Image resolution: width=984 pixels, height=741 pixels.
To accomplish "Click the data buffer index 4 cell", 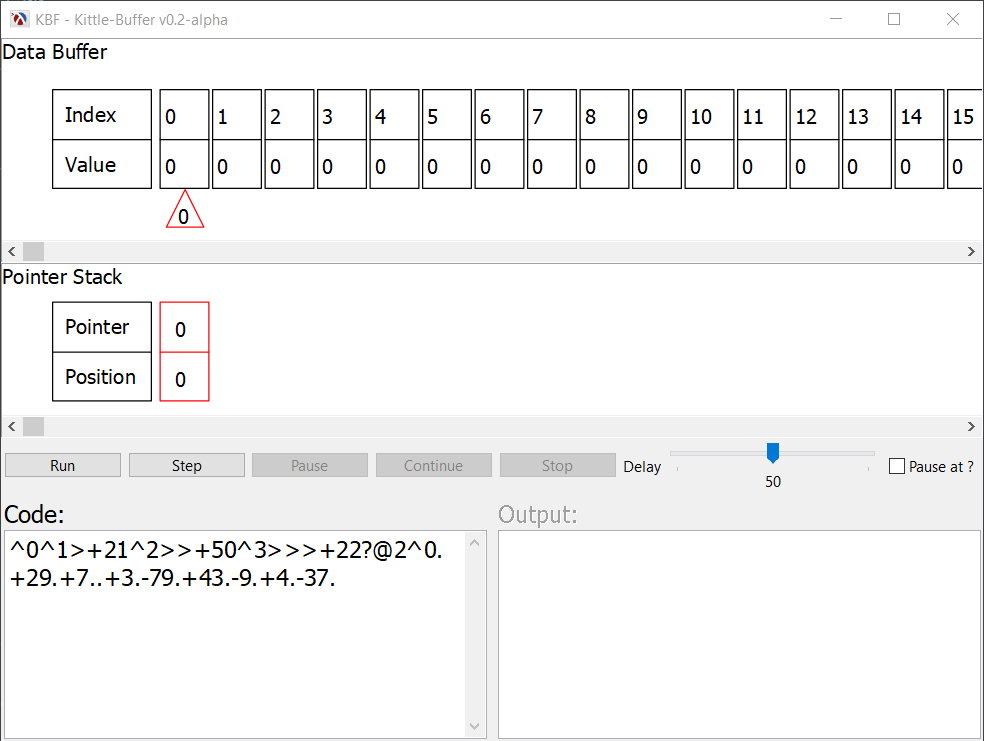I will 395,115.
